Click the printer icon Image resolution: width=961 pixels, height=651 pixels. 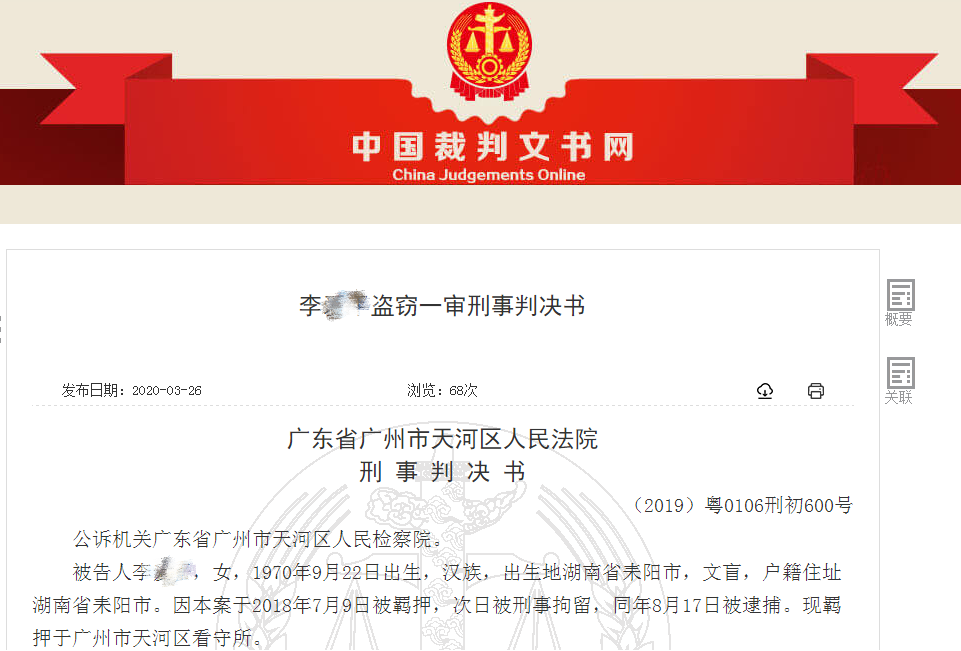click(816, 390)
